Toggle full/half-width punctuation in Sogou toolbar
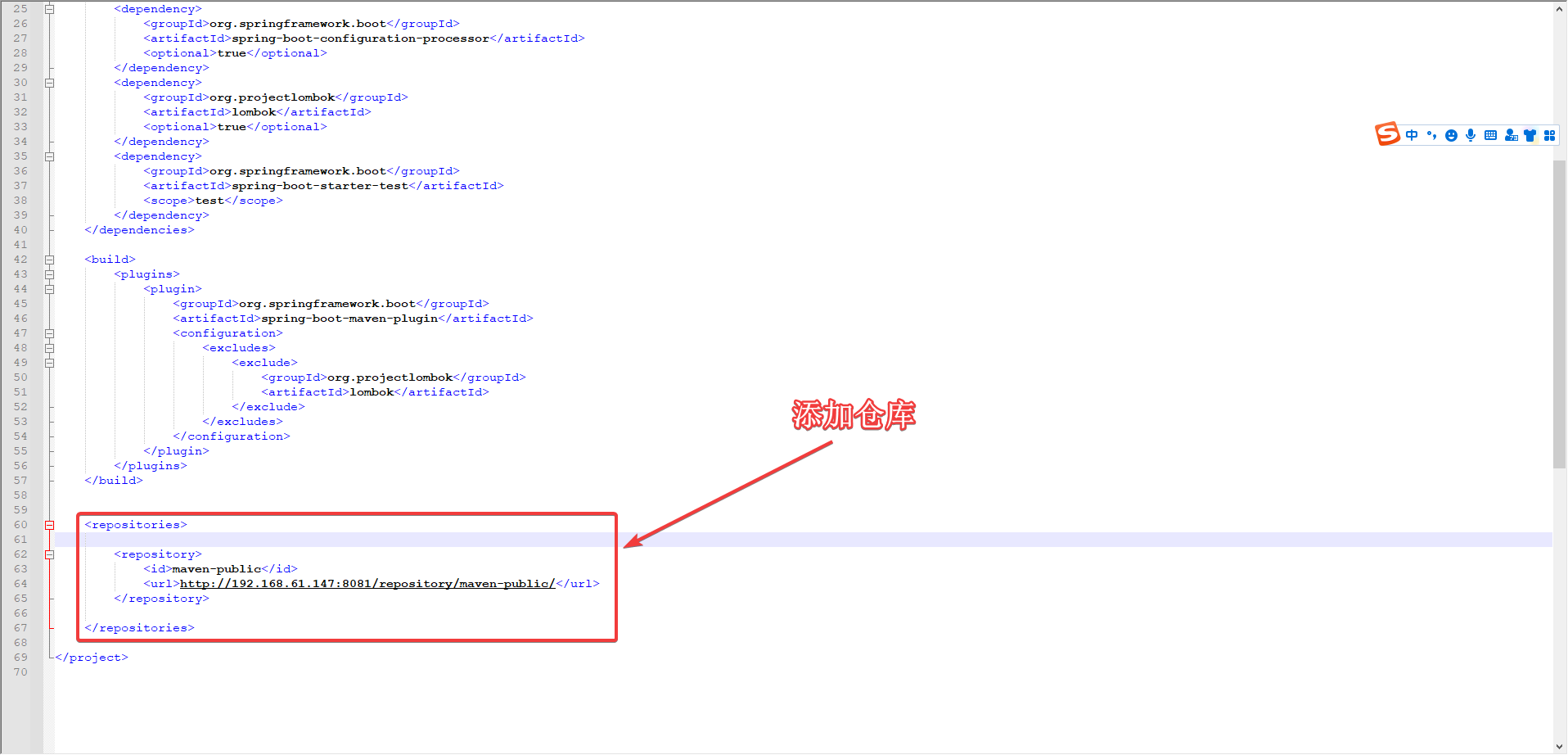 [x=1431, y=135]
